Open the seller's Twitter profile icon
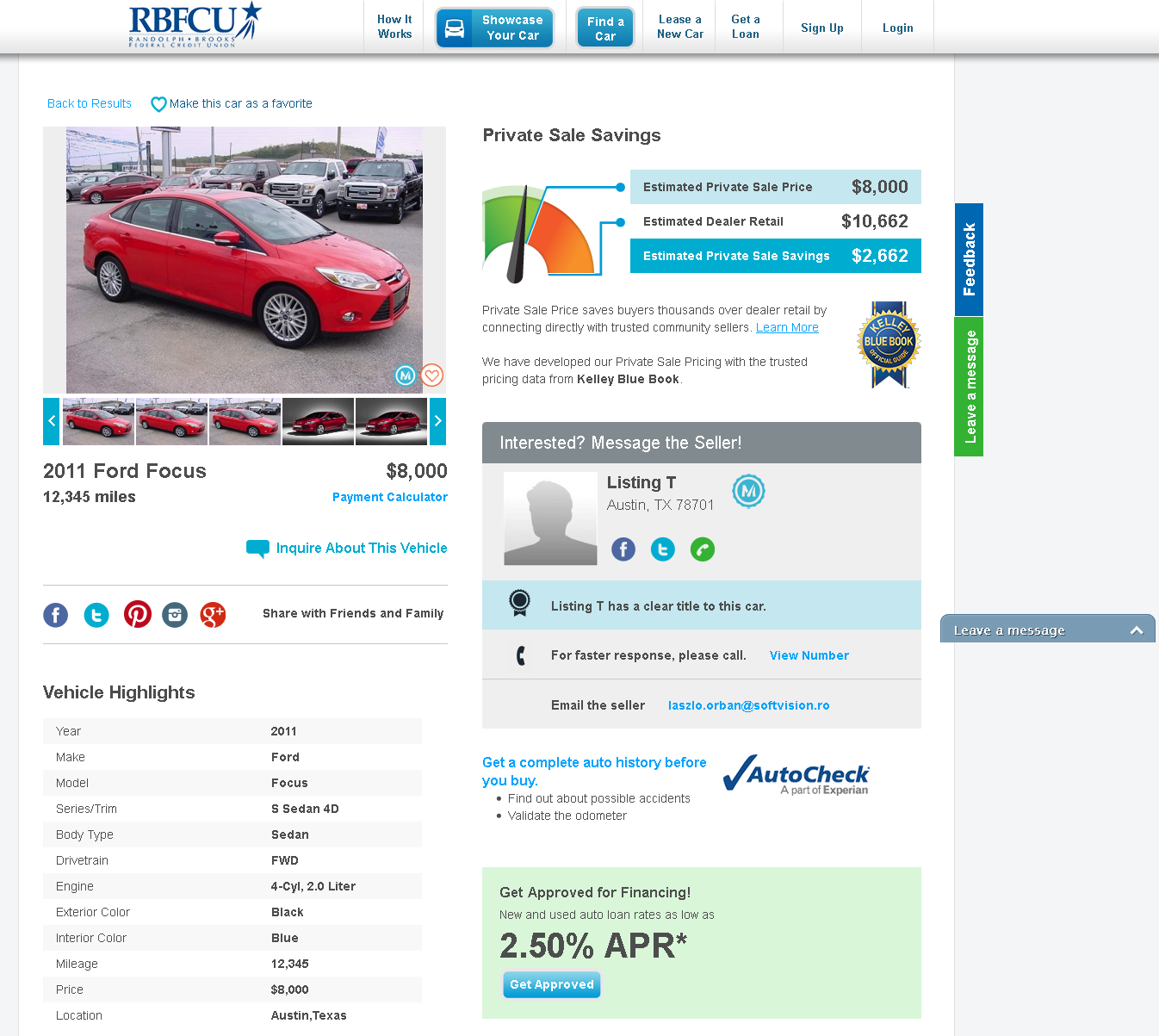This screenshot has width=1159, height=1036. [x=663, y=549]
